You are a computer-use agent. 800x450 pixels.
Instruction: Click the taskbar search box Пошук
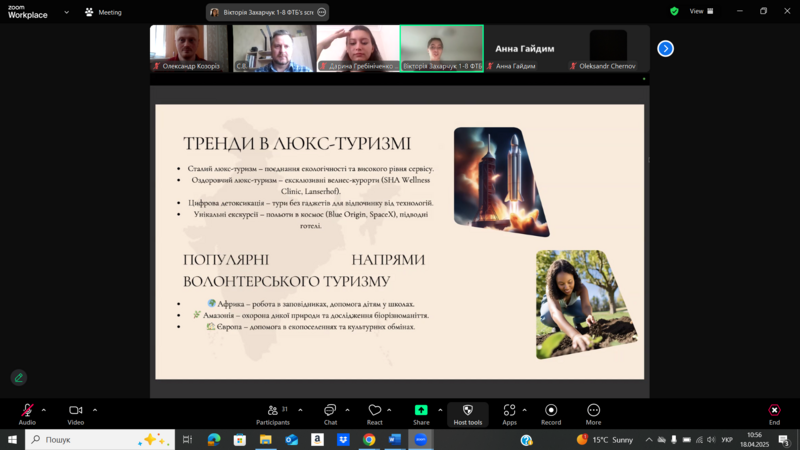point(100,439)
